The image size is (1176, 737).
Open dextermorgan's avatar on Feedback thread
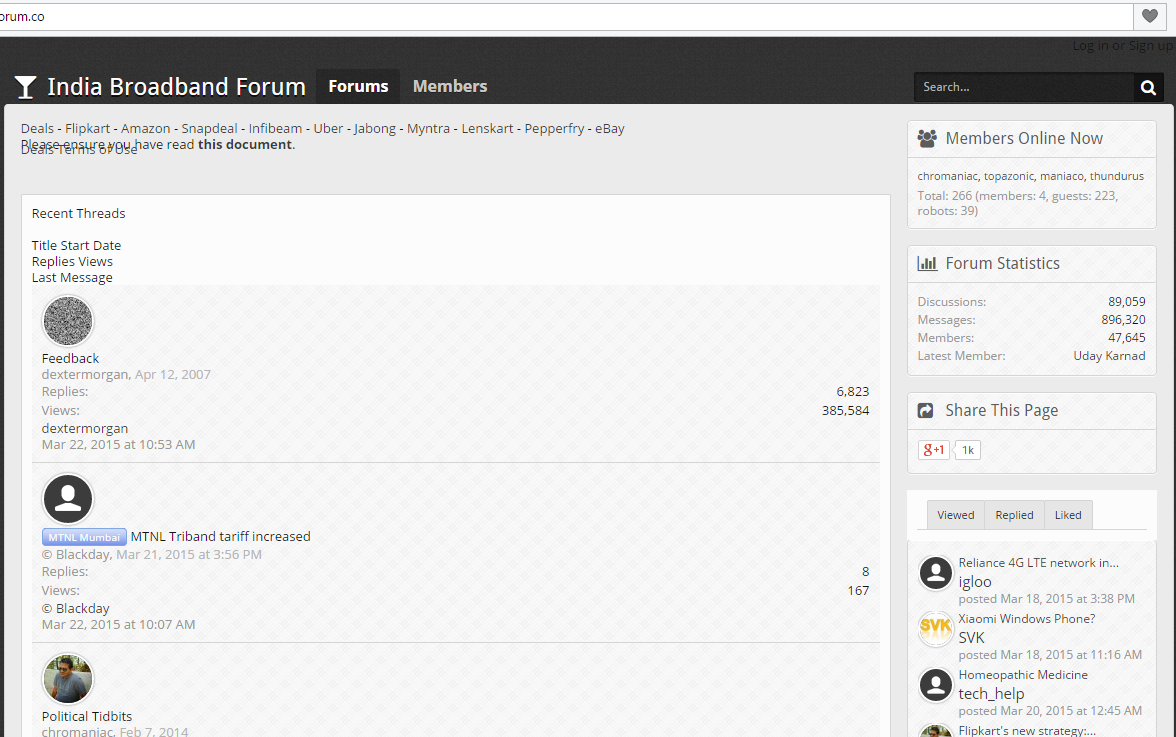[68, 321]
